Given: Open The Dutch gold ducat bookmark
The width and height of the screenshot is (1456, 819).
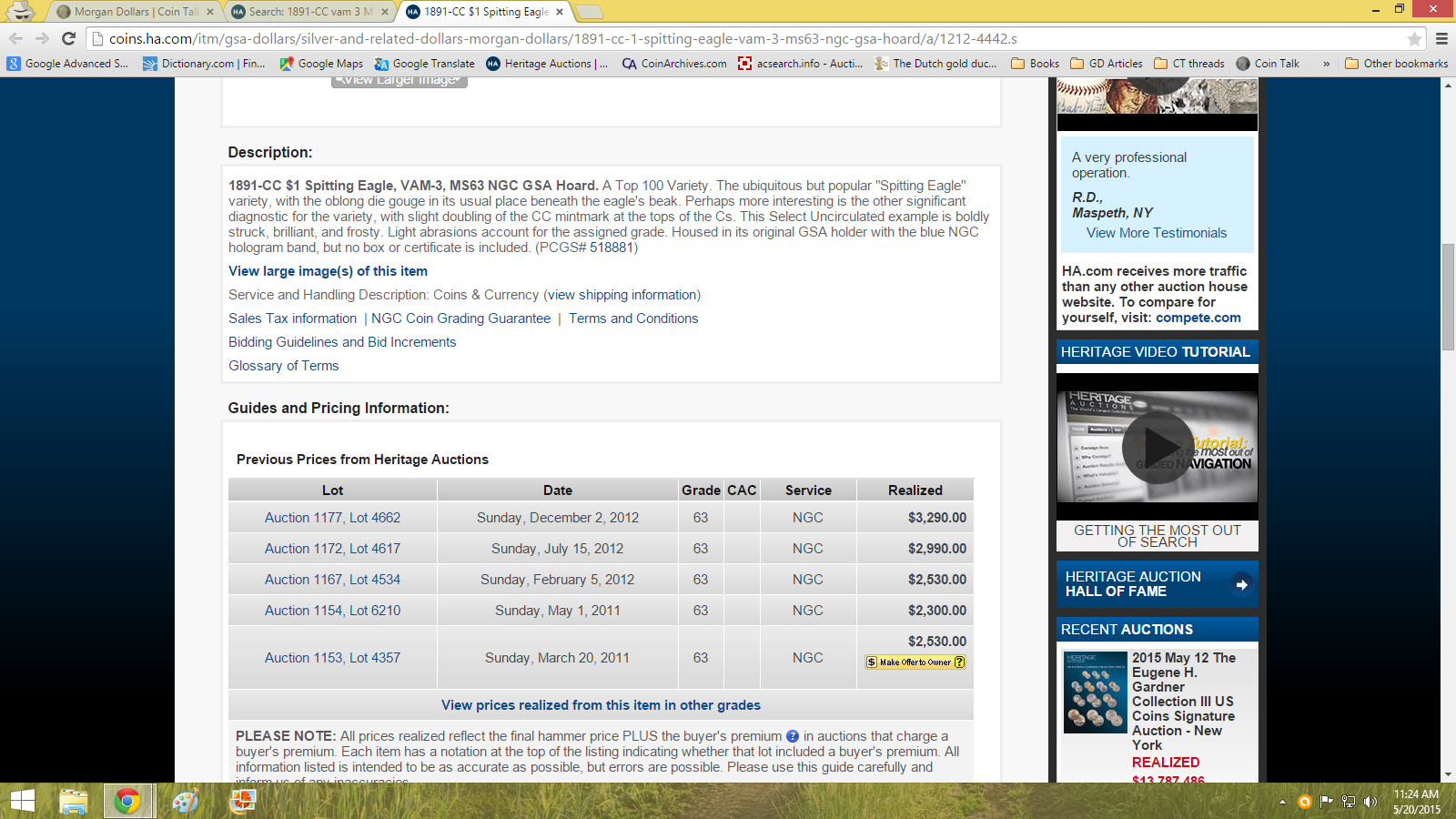Looking at the screenshot, I should tap(936, 64).
